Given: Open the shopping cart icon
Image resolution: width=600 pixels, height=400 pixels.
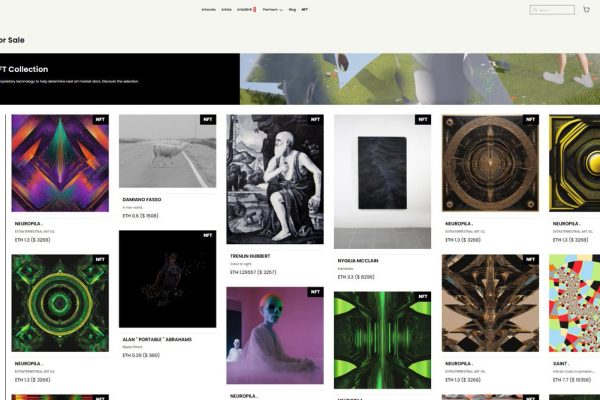Looking at the screenshot, I should pos(586,10).
